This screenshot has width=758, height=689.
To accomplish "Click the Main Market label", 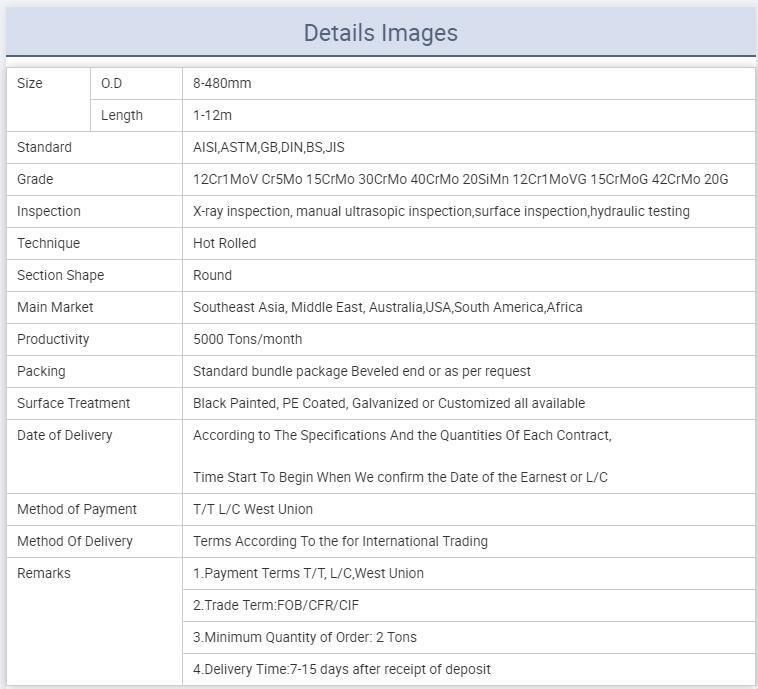I will point(55,307).
